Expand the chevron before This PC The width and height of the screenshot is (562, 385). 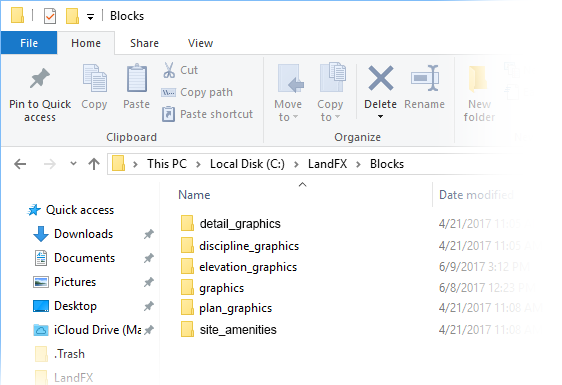coord(135,165)
